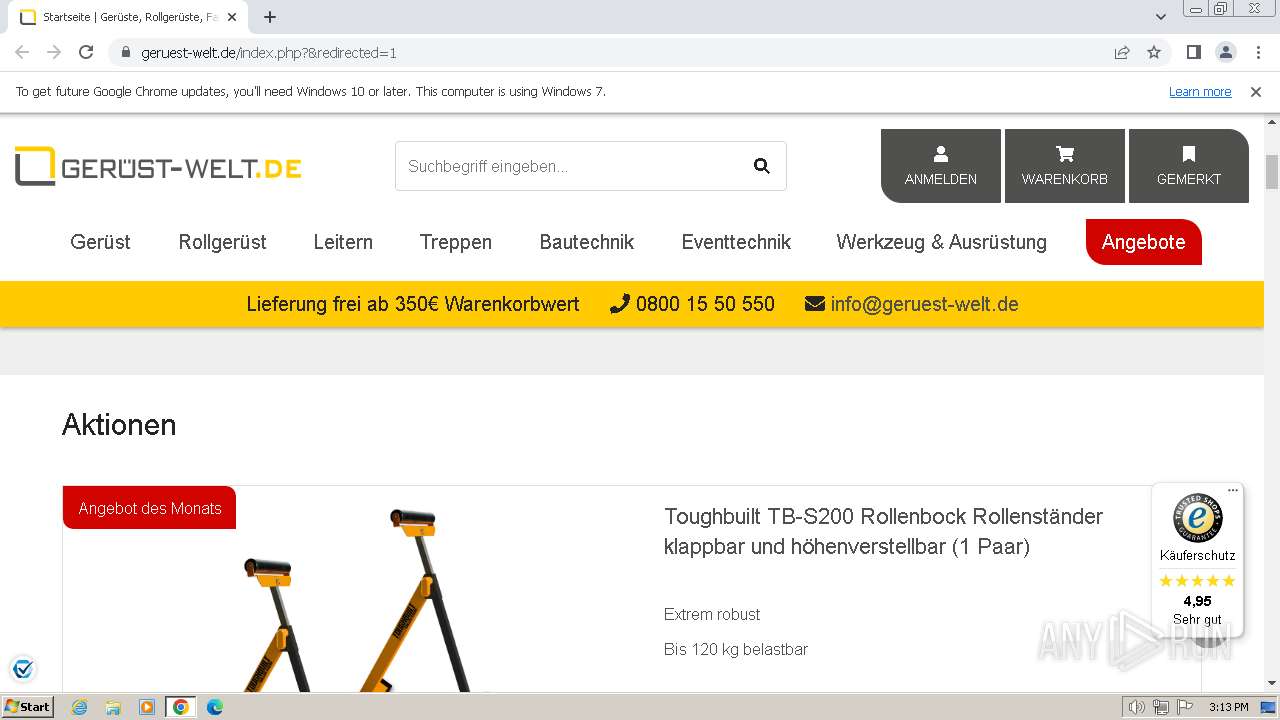Viewport: 1280px width, 720px height.
Task: Open the Warenkorb shopping cart
Action: click(x=1065, y=166)
